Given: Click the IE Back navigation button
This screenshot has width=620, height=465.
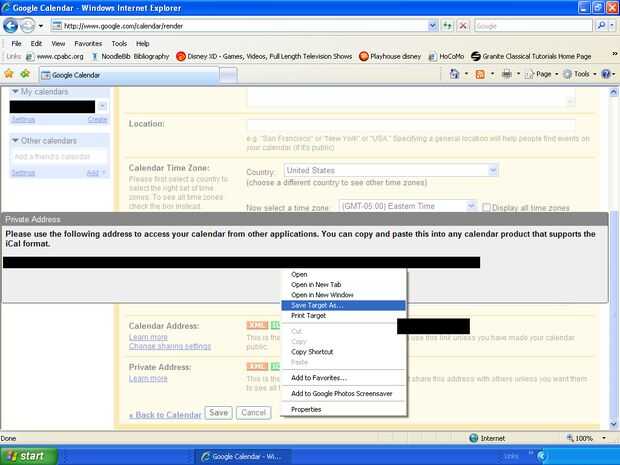Looking at the screenshot, I should pyautogui.click(x=10, y=26).
